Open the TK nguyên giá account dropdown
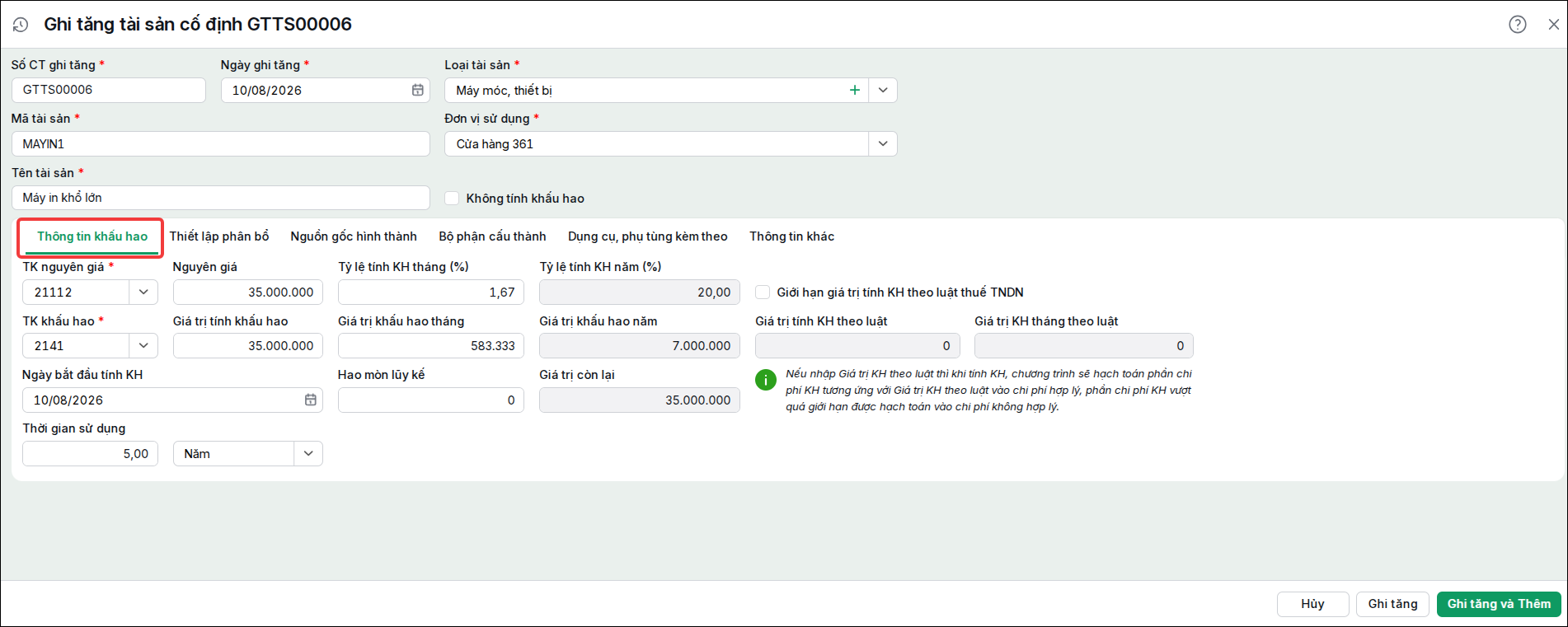This screenshot has width=1568, height=627. [x=143, y=292]
